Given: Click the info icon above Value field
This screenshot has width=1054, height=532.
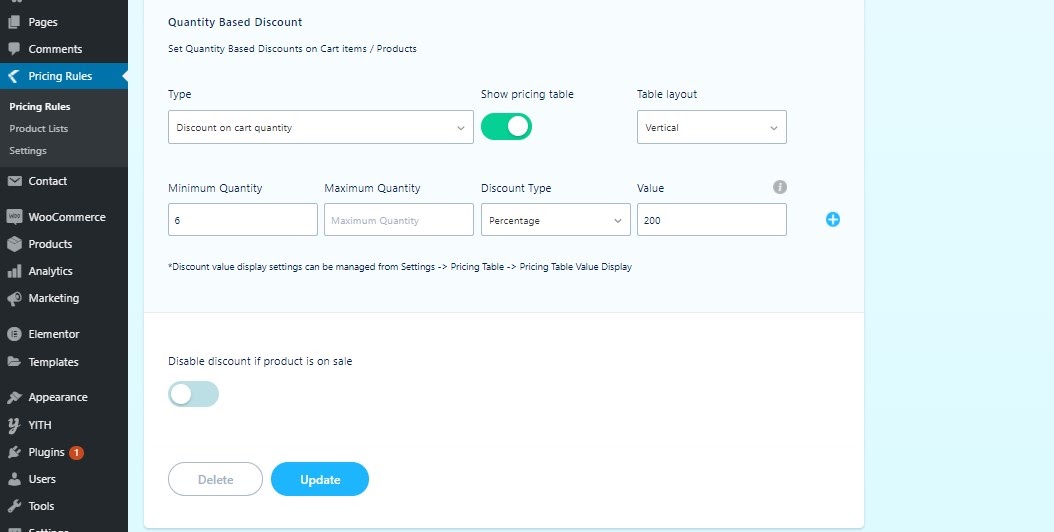Looking at the screenshot, I should tap(780, 187).
